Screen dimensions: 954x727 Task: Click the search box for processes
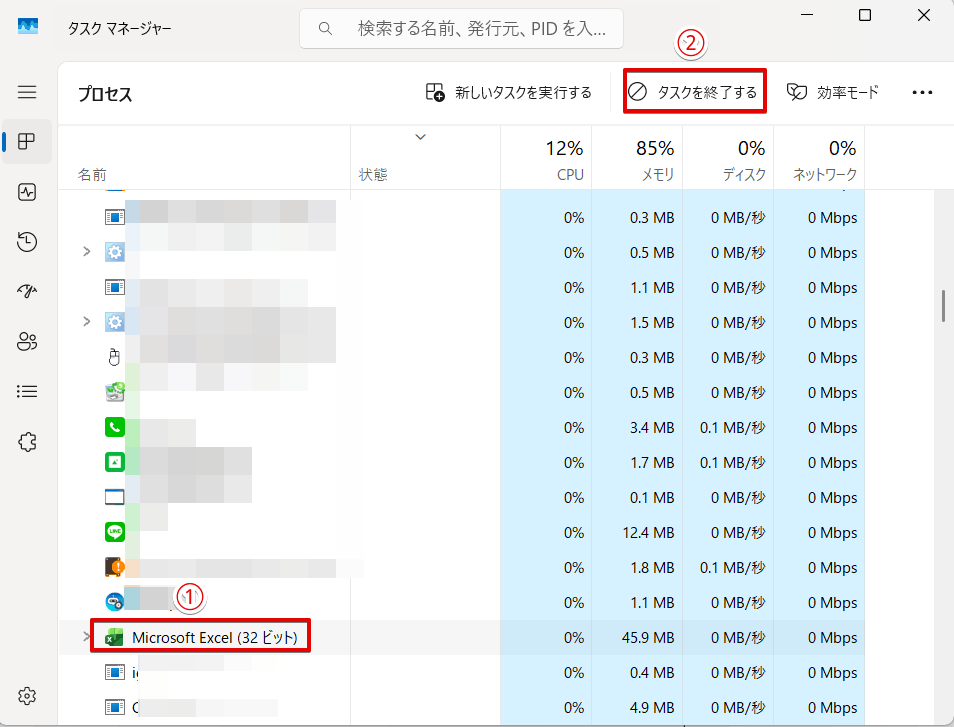462,29
